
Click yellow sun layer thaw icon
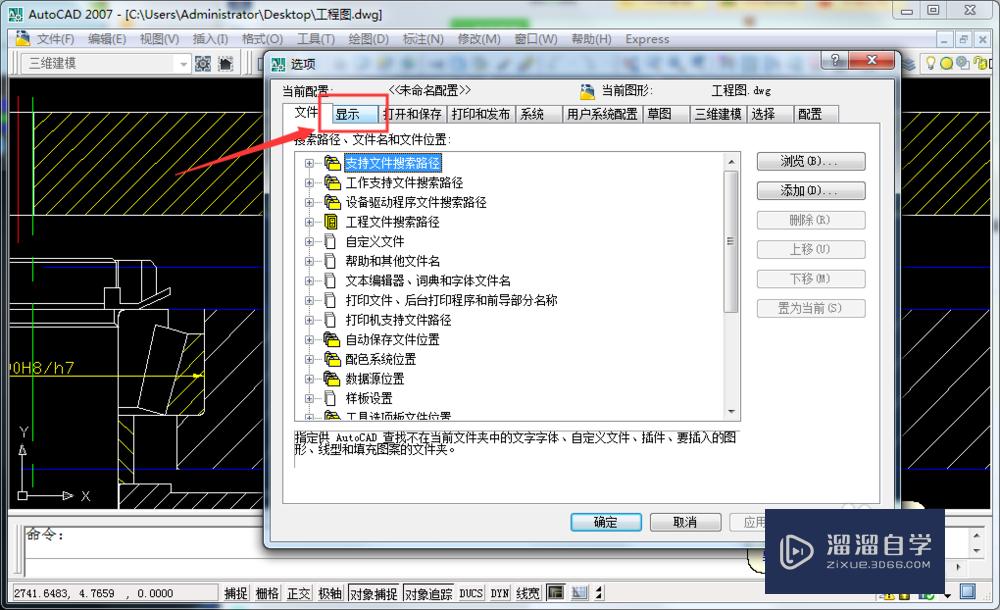click(x=946, y=63)
